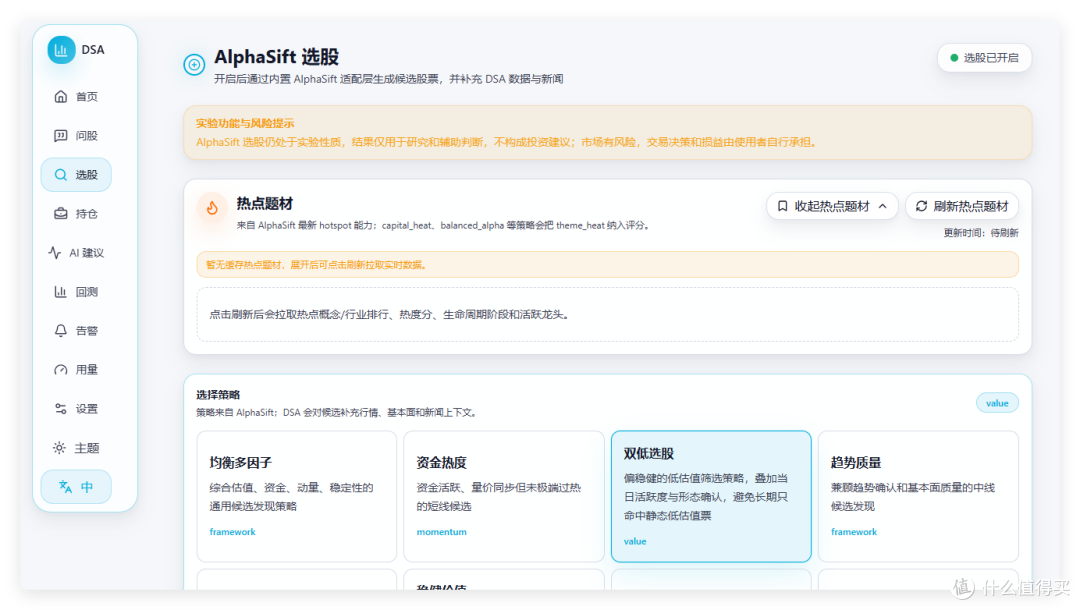Open the 用量 gauge icon
This screenshot has height=610, width=1080.
(61, 370)
